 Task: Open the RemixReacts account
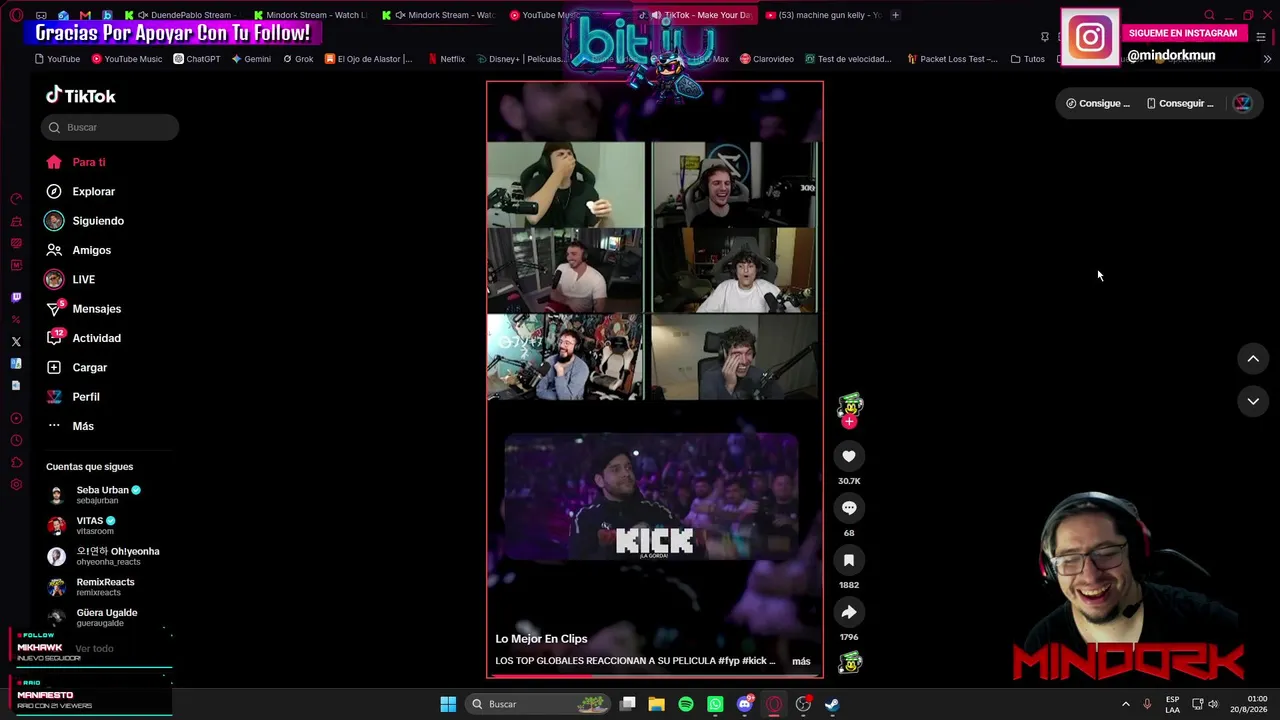91,586
